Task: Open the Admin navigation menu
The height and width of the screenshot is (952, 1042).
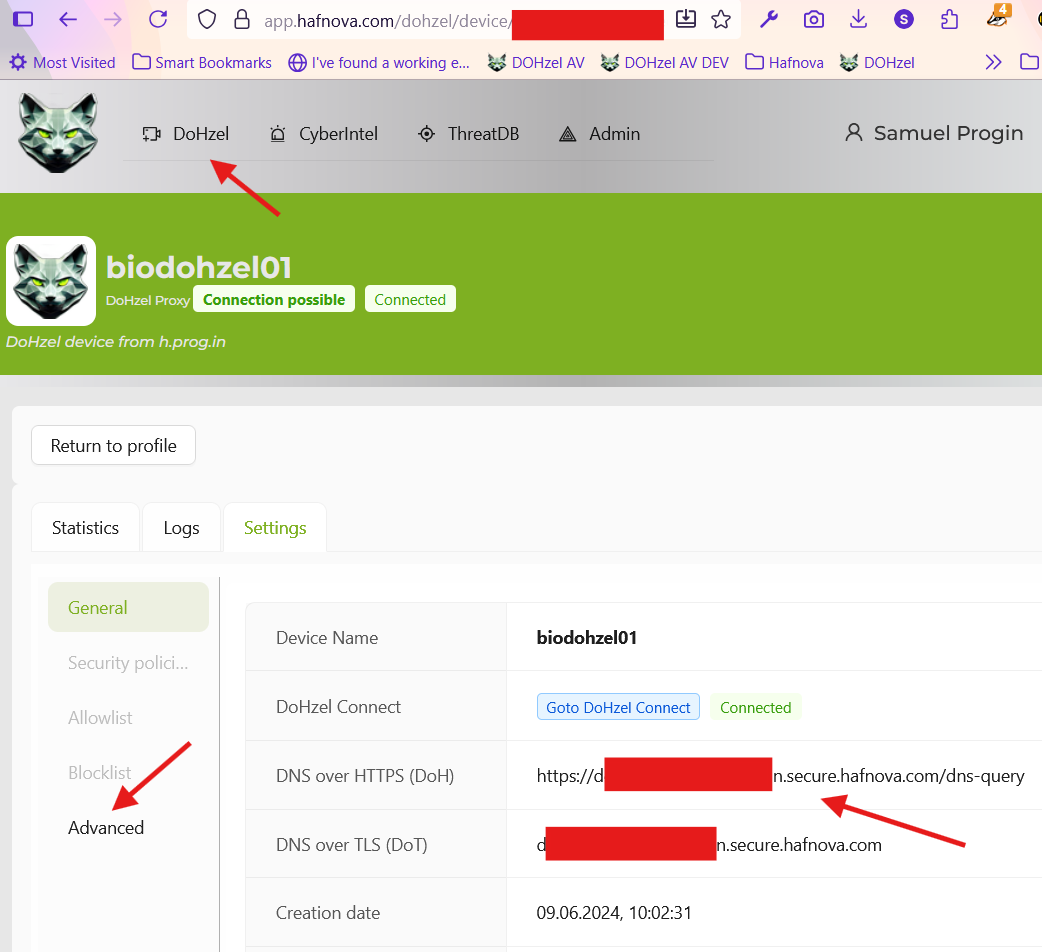Action: pyautogui.click(x=599, y=134)
